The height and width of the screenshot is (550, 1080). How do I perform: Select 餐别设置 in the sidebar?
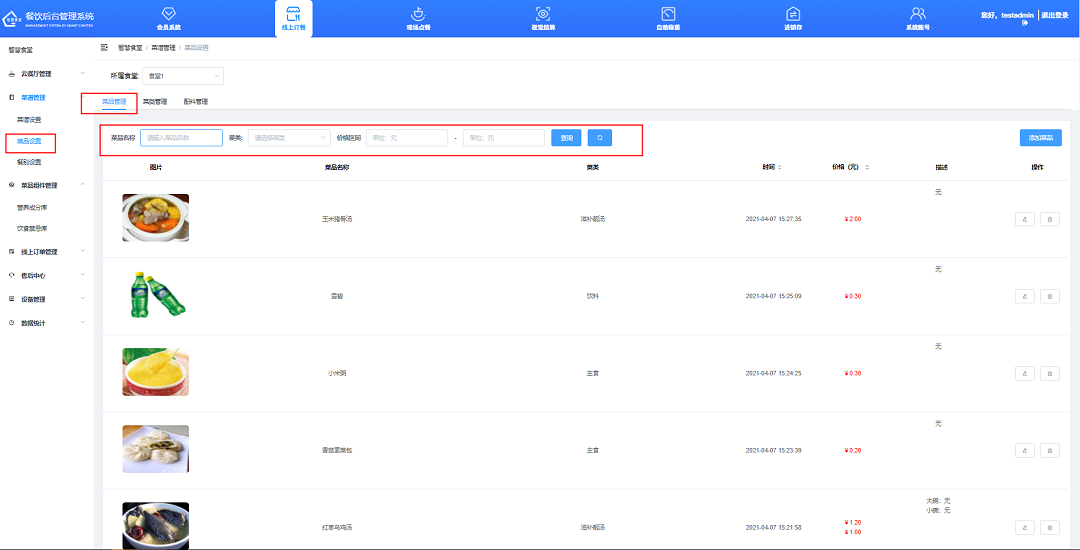coord(29,162)
